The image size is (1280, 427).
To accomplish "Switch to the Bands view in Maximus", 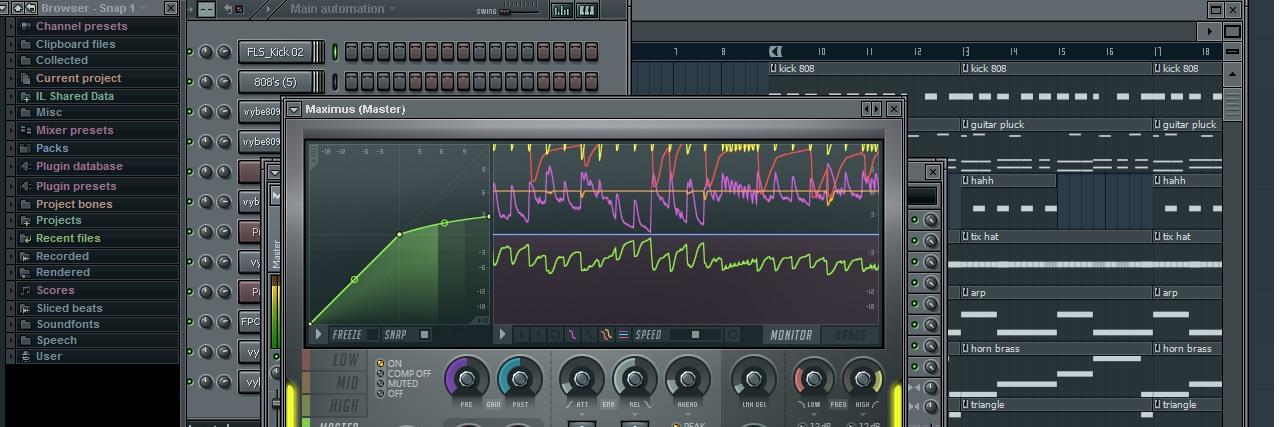I will 849,335.
